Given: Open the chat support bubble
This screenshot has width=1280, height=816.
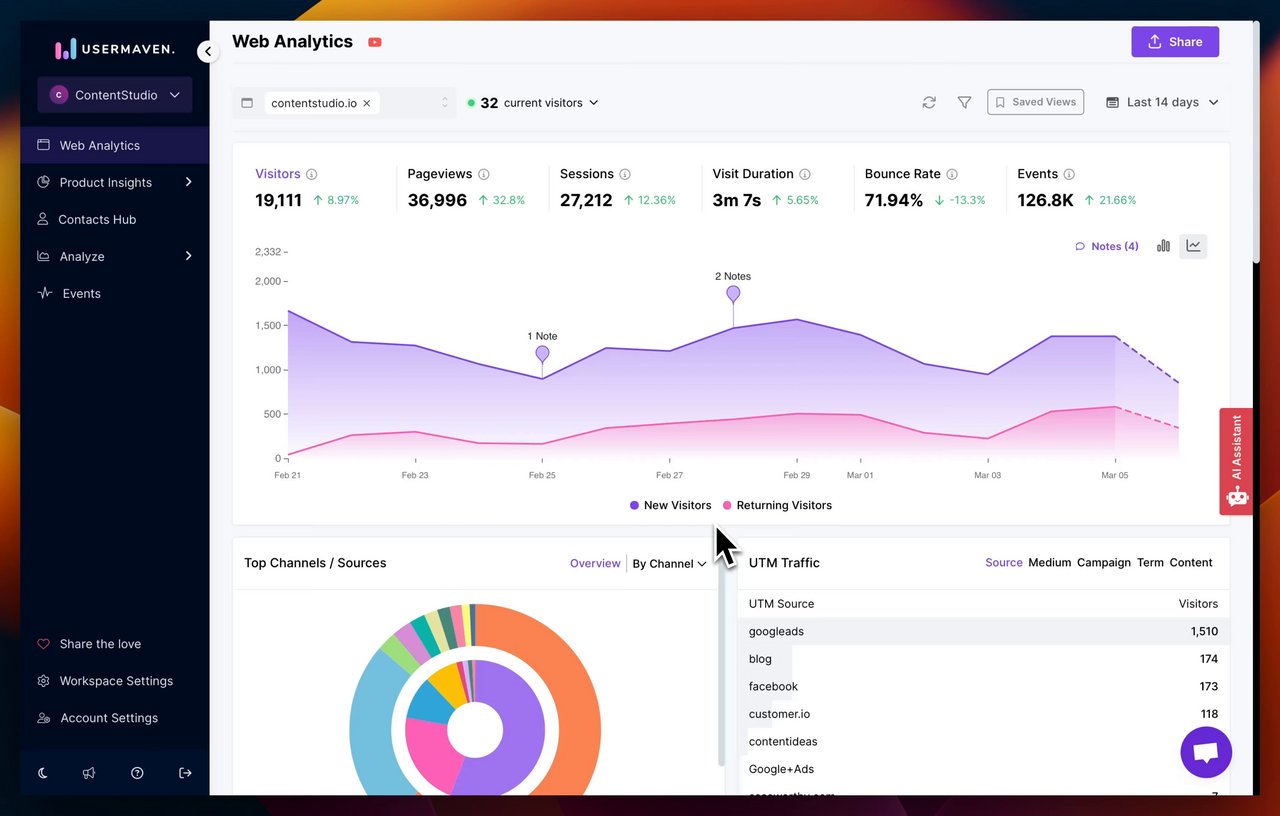Looking at the screenshot, I should click(1206, 752).
